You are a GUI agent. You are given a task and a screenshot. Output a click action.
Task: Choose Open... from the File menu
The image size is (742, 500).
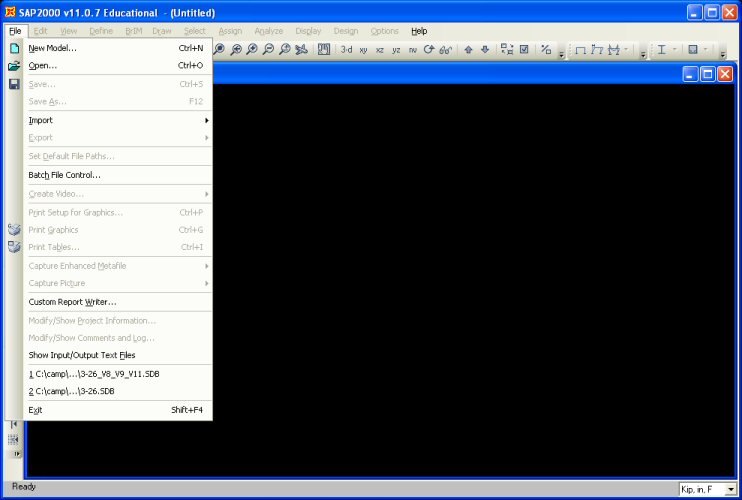[x=117, y=65]
